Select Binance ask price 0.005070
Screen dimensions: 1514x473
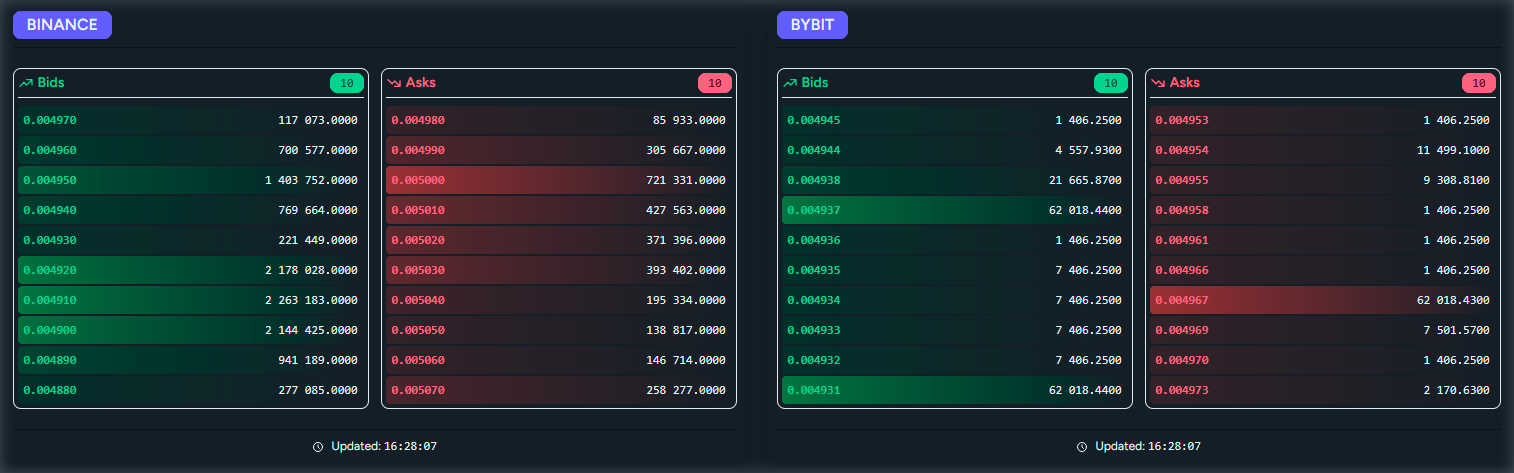(x=418, y=390)
